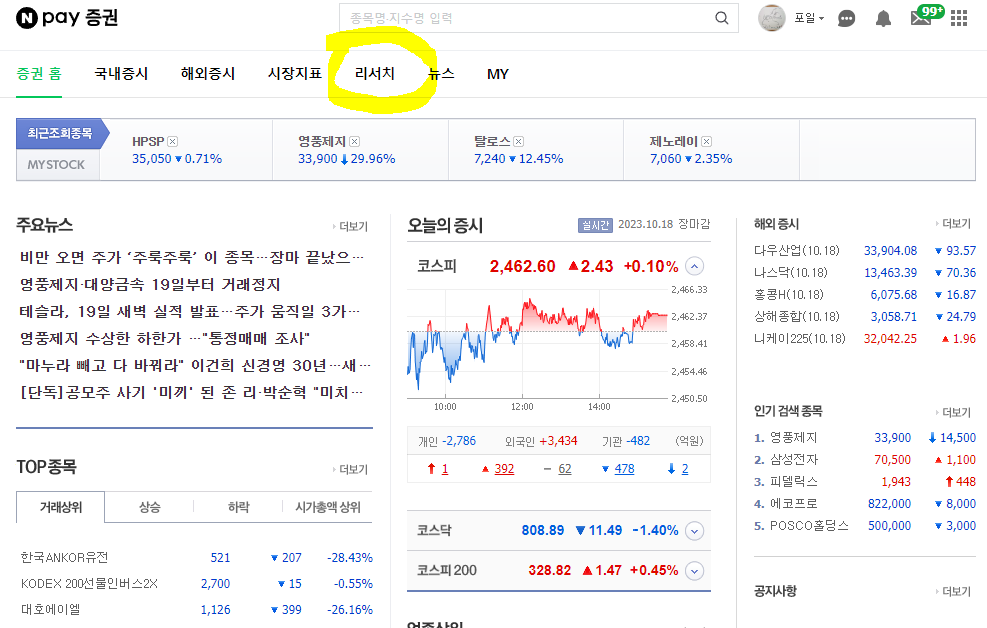Open the apps grid icon
Viewport: 987px width, 628px height.
[x=959, y=18]
